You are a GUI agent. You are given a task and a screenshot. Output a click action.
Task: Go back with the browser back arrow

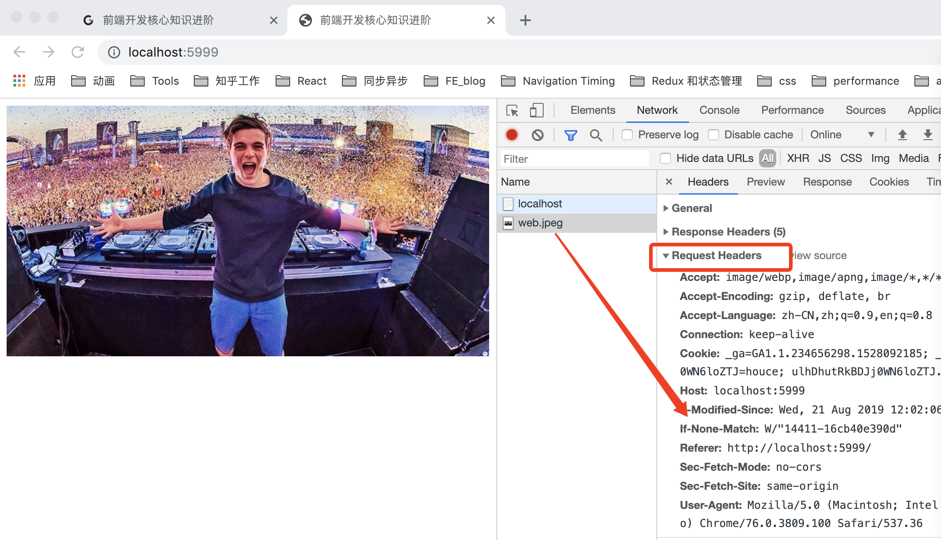point(19,52)
